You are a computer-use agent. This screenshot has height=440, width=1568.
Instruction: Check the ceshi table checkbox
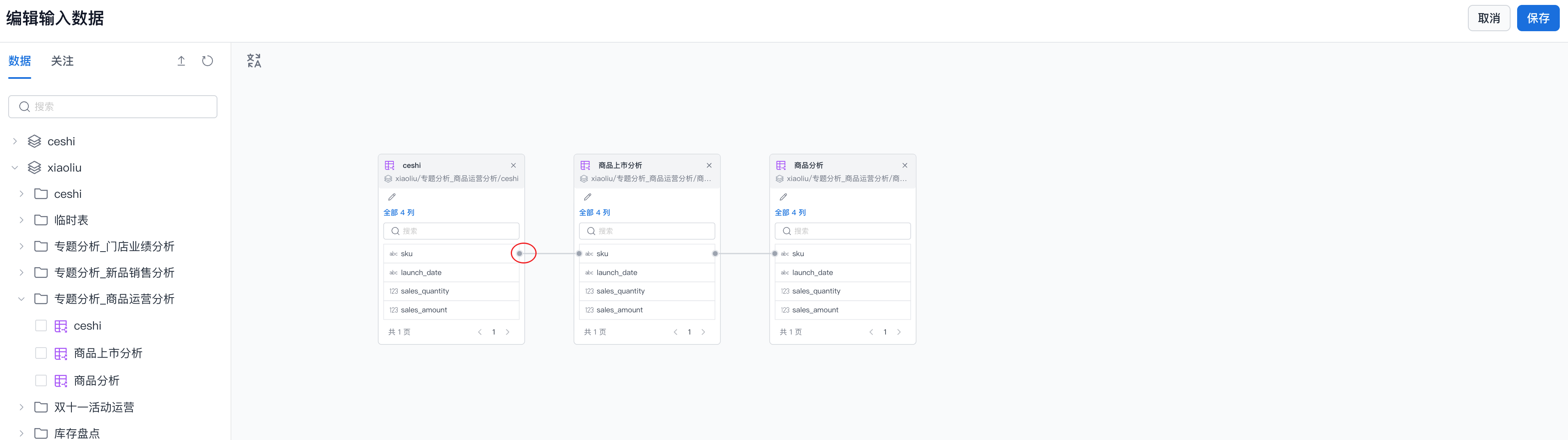[x=41, y=325]
